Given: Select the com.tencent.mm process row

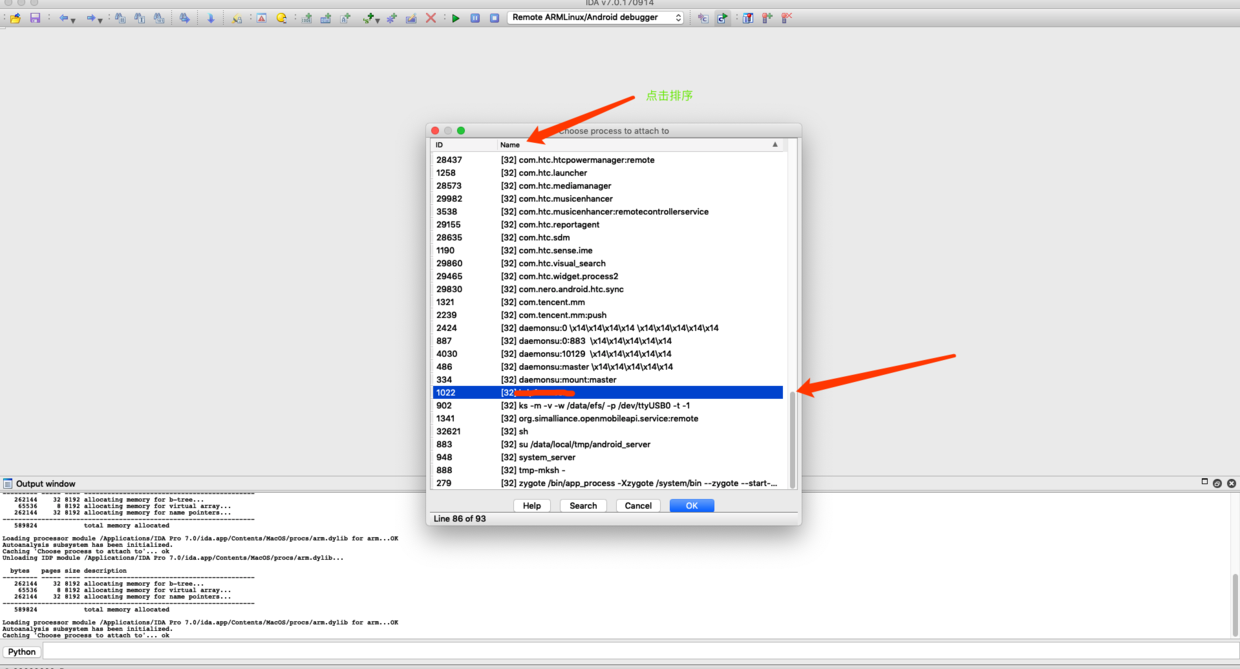Looking at the screenshot, I should point(608,302).
